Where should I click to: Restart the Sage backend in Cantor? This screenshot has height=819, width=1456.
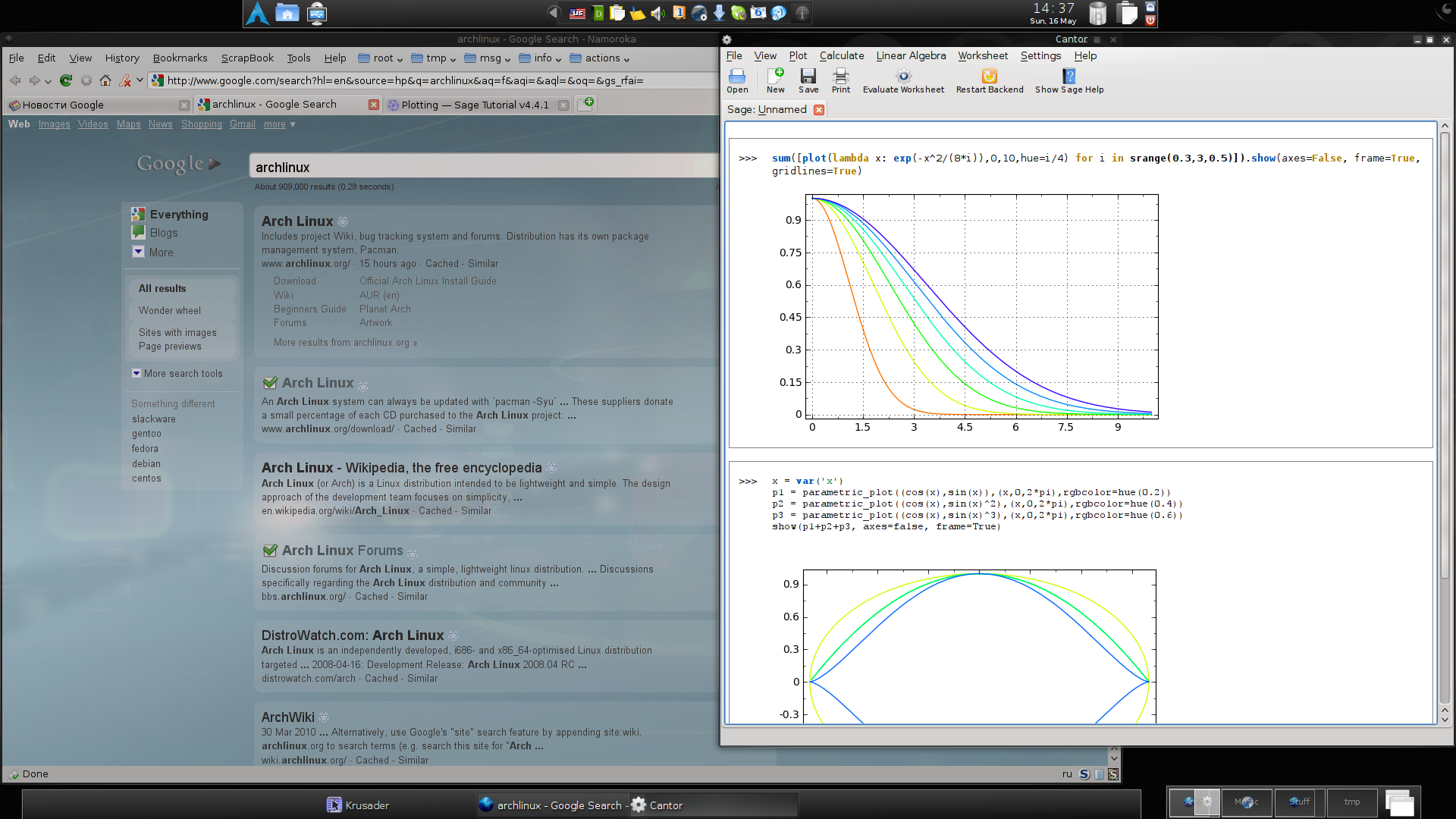pos(990,80)
